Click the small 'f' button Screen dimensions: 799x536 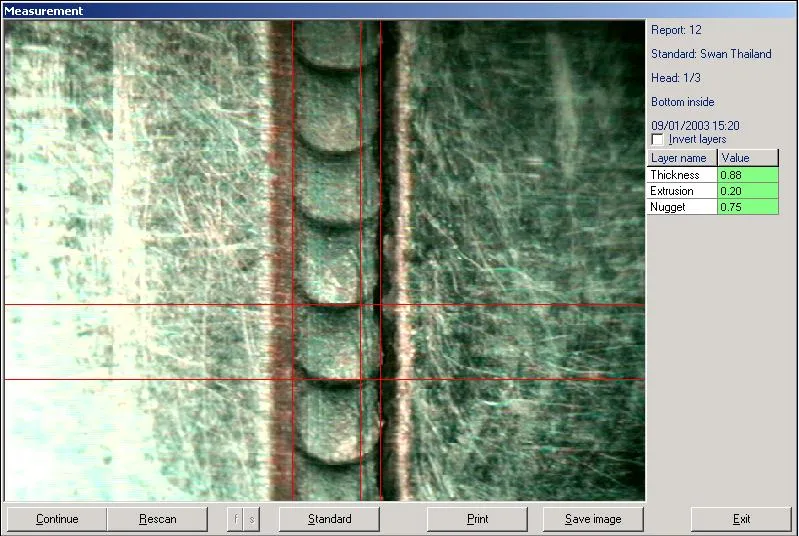(x=235, y=519)
